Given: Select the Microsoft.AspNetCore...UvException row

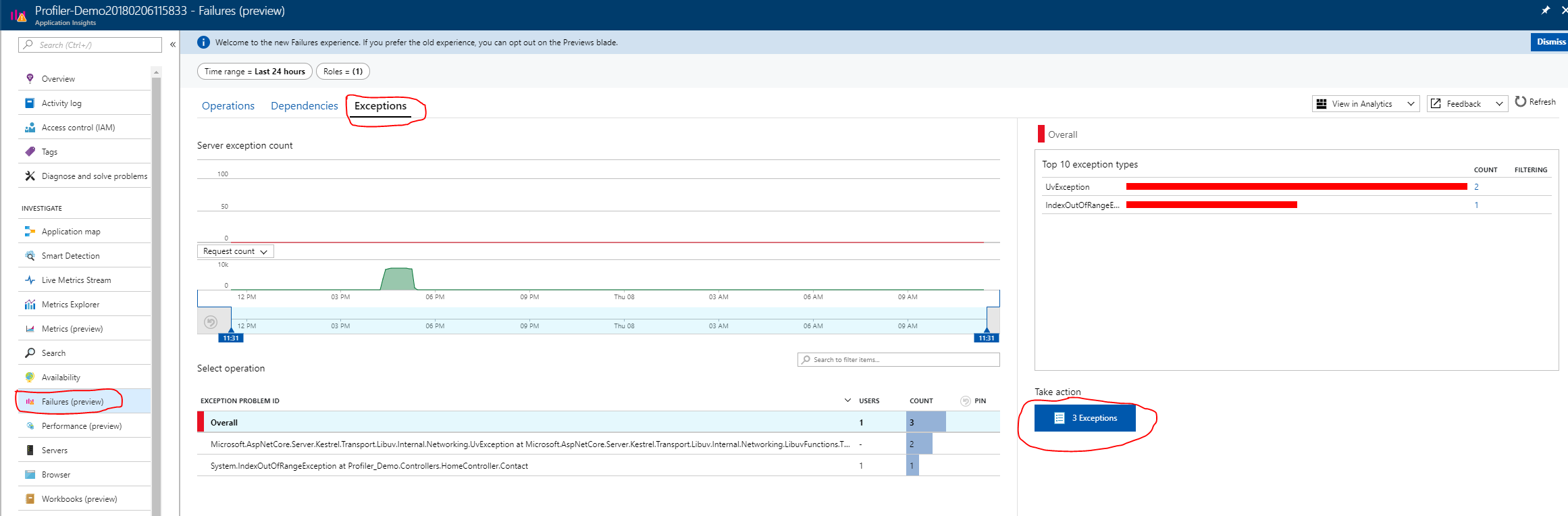Looking at the screenshot, I should pos(598,444).
